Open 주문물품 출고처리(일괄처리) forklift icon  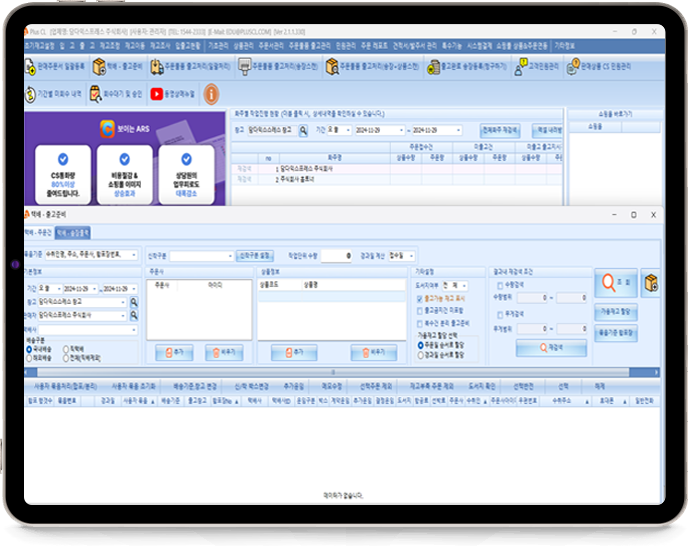[x=157, y=67]
